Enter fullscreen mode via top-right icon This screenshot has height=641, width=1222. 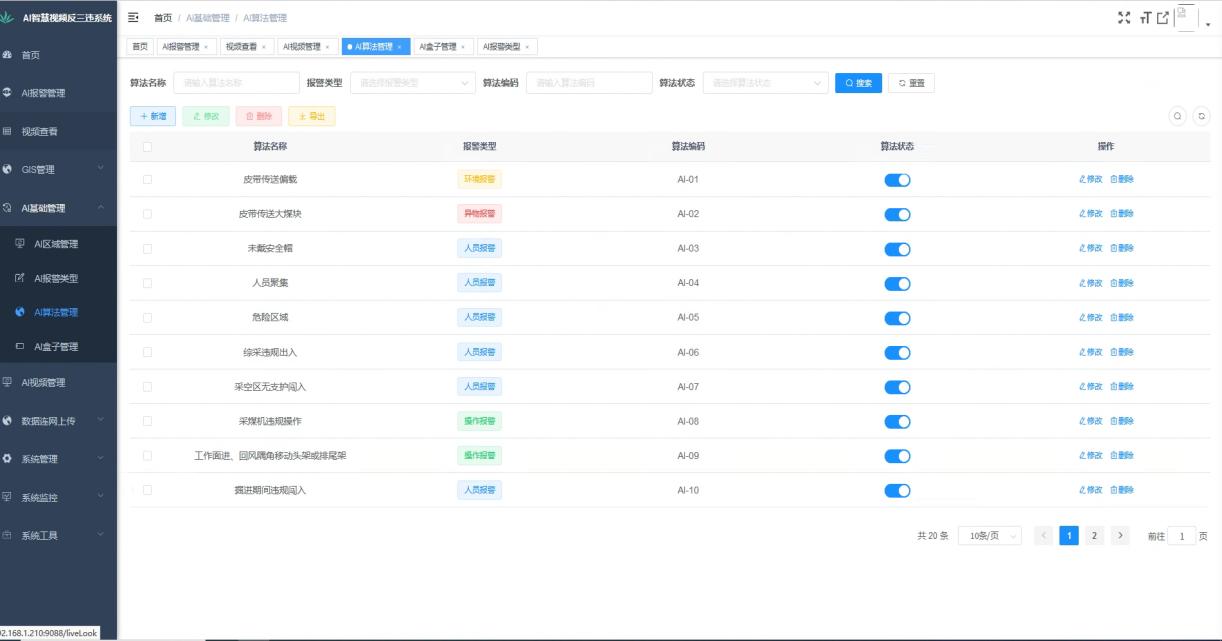(x=1123, y=18)
